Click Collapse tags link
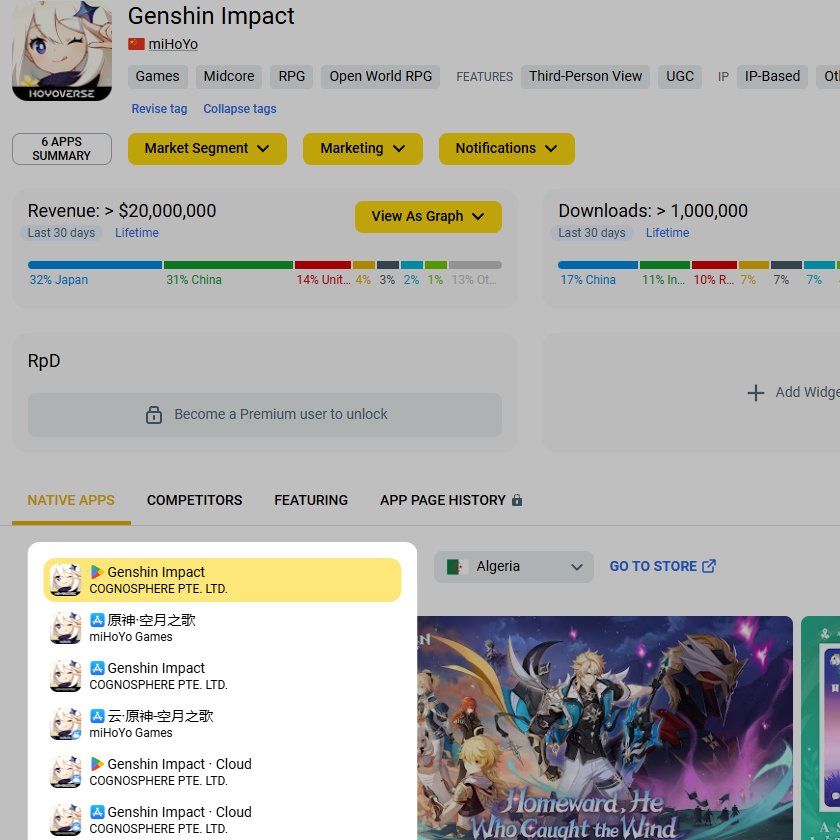840x840 pixels. pos(239,109)
